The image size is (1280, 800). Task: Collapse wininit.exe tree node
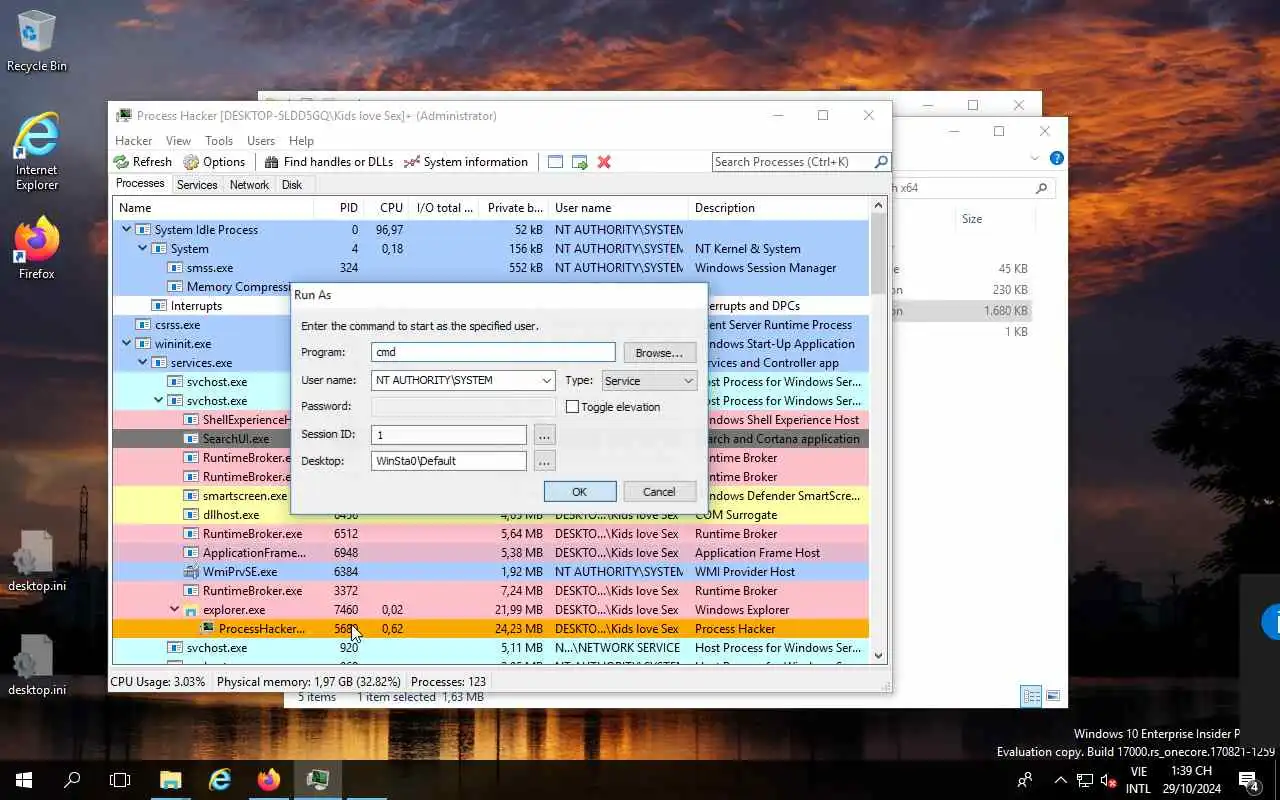coord(126,343)
